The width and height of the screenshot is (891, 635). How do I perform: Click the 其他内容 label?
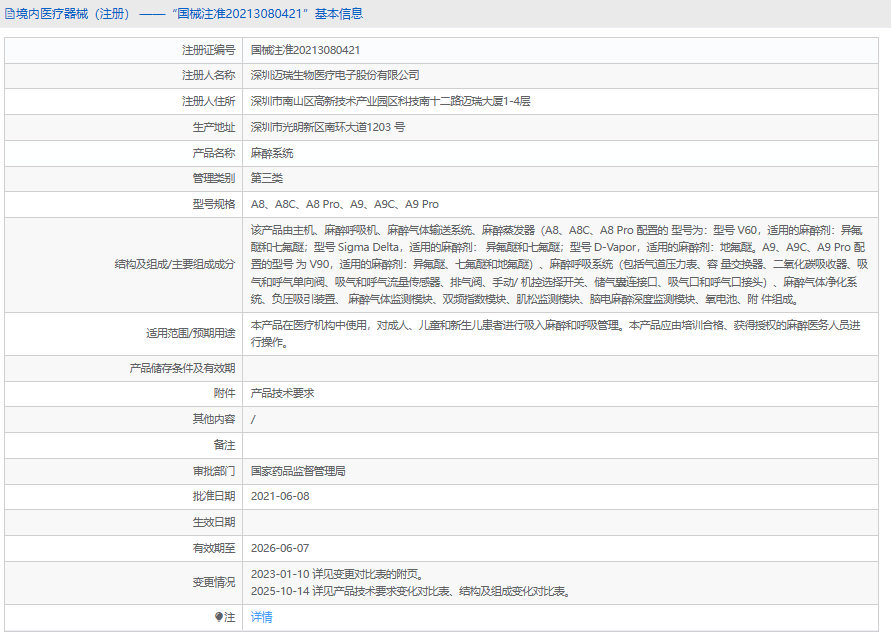pos(214,419)
